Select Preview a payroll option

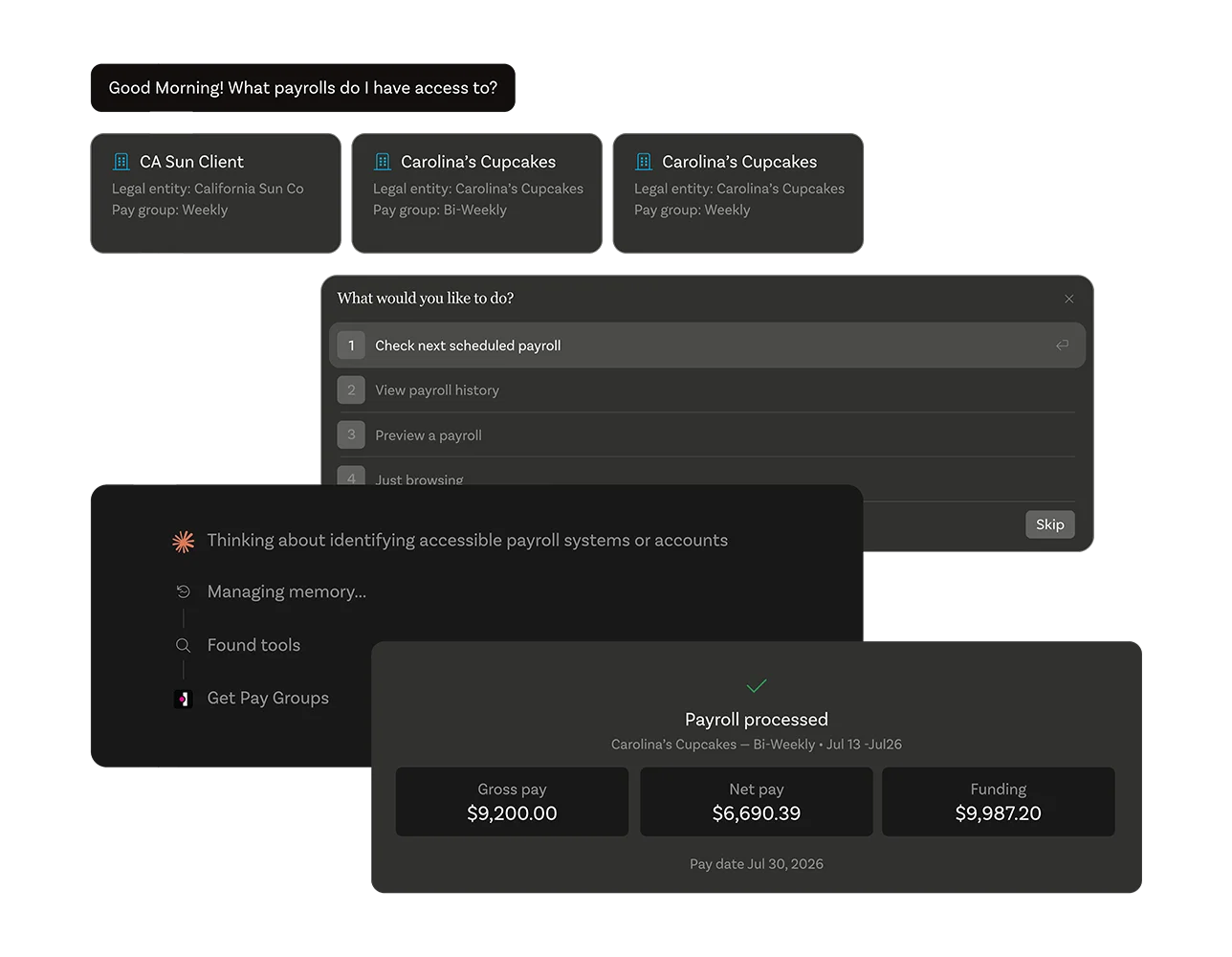(x=708, y=434)
